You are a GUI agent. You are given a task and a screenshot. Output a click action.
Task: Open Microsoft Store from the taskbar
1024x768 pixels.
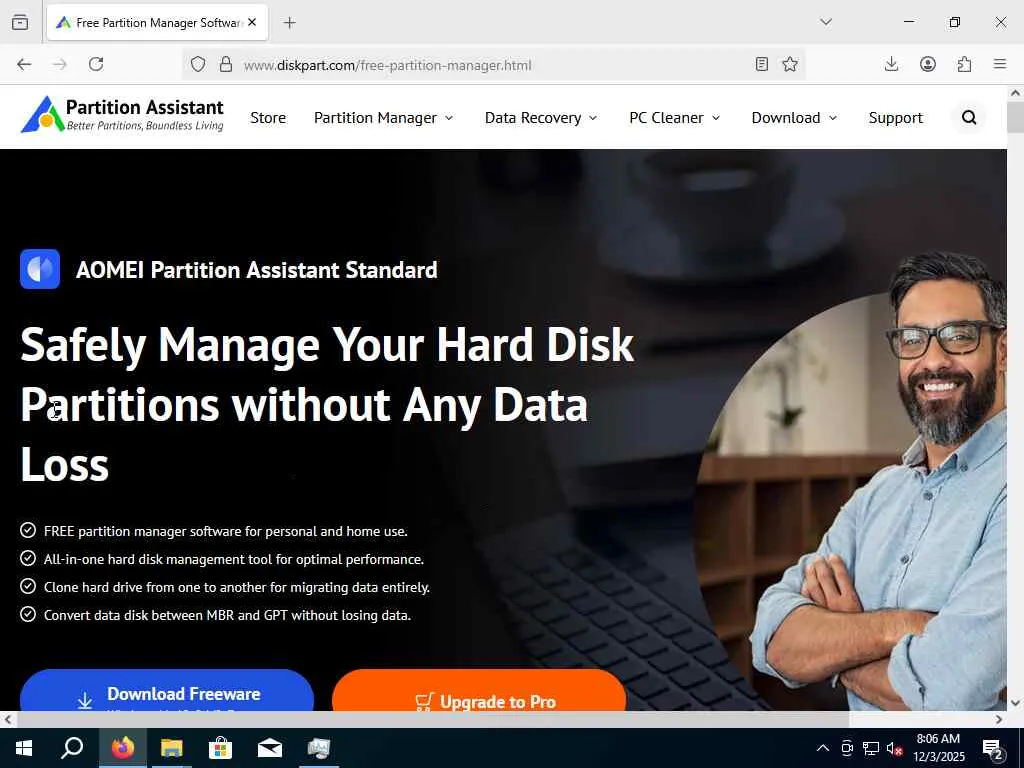(220, 748)
